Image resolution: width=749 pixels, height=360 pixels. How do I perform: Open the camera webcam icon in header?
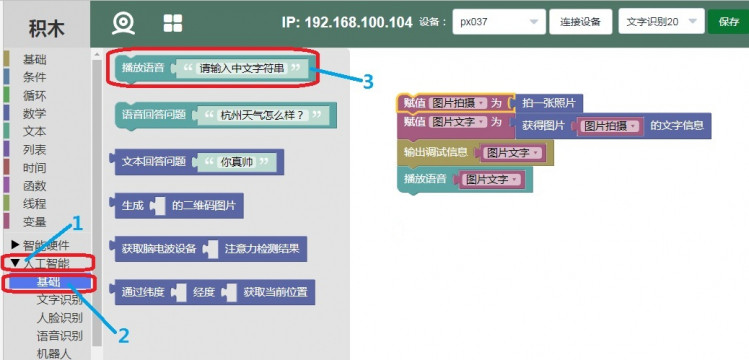coord(123,22)
